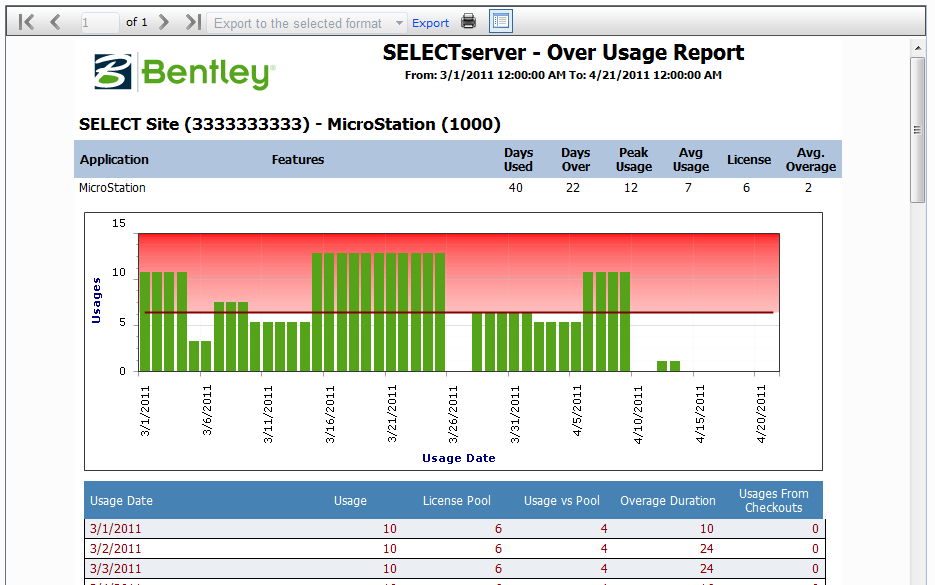Go to previous report page
Viewport: 935px width, 585px height.
55,22
